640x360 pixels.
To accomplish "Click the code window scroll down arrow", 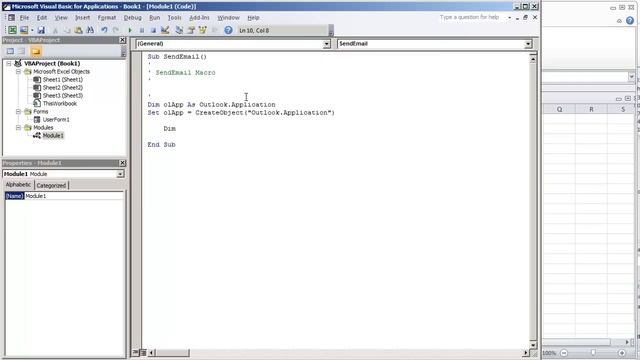I will [x=533, y=345].
